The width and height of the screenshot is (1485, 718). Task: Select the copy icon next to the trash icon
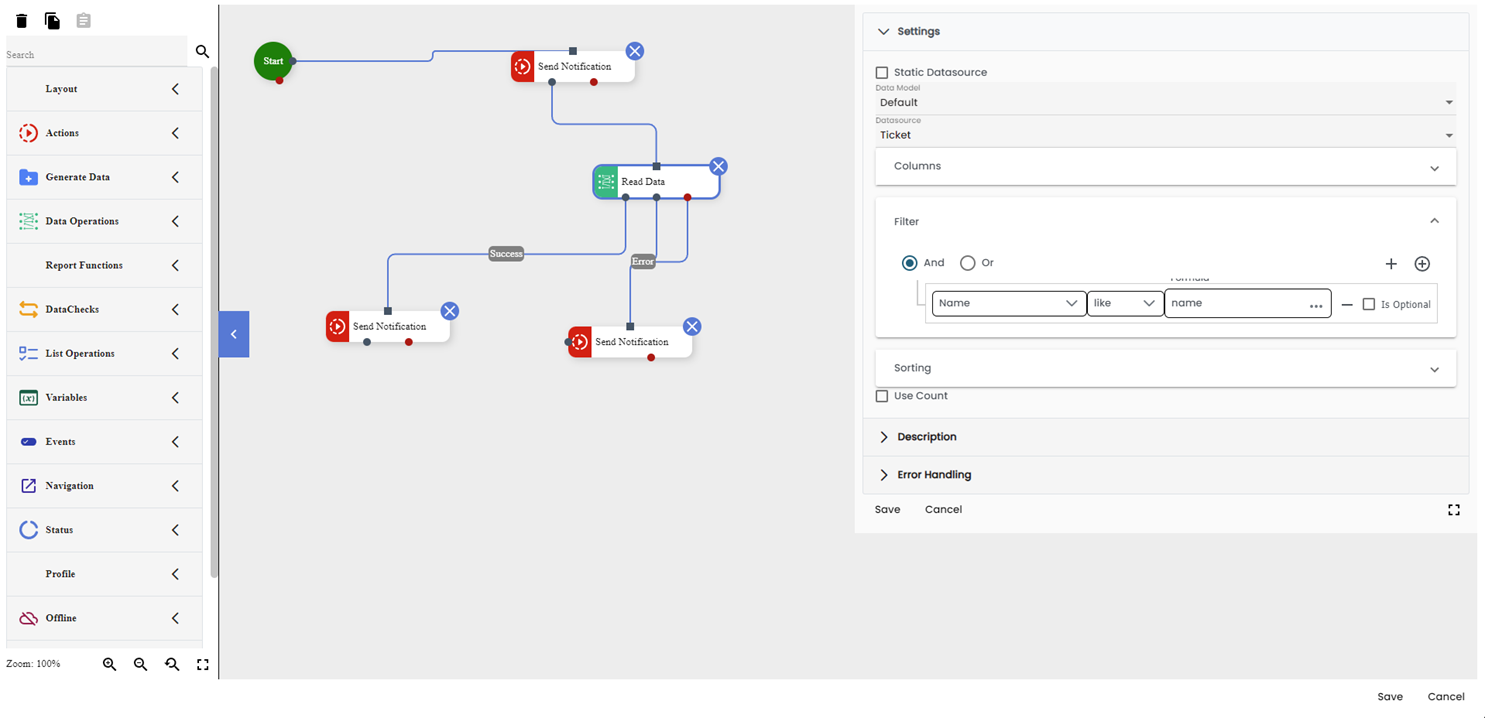pyautogui.click(x=52, y=20)
